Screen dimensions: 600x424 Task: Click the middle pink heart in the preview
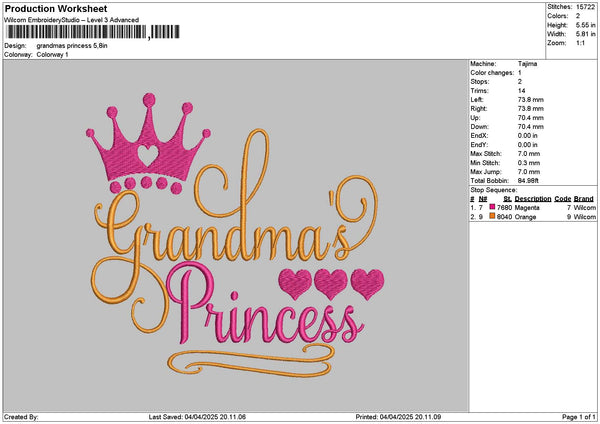click(331, 284)
